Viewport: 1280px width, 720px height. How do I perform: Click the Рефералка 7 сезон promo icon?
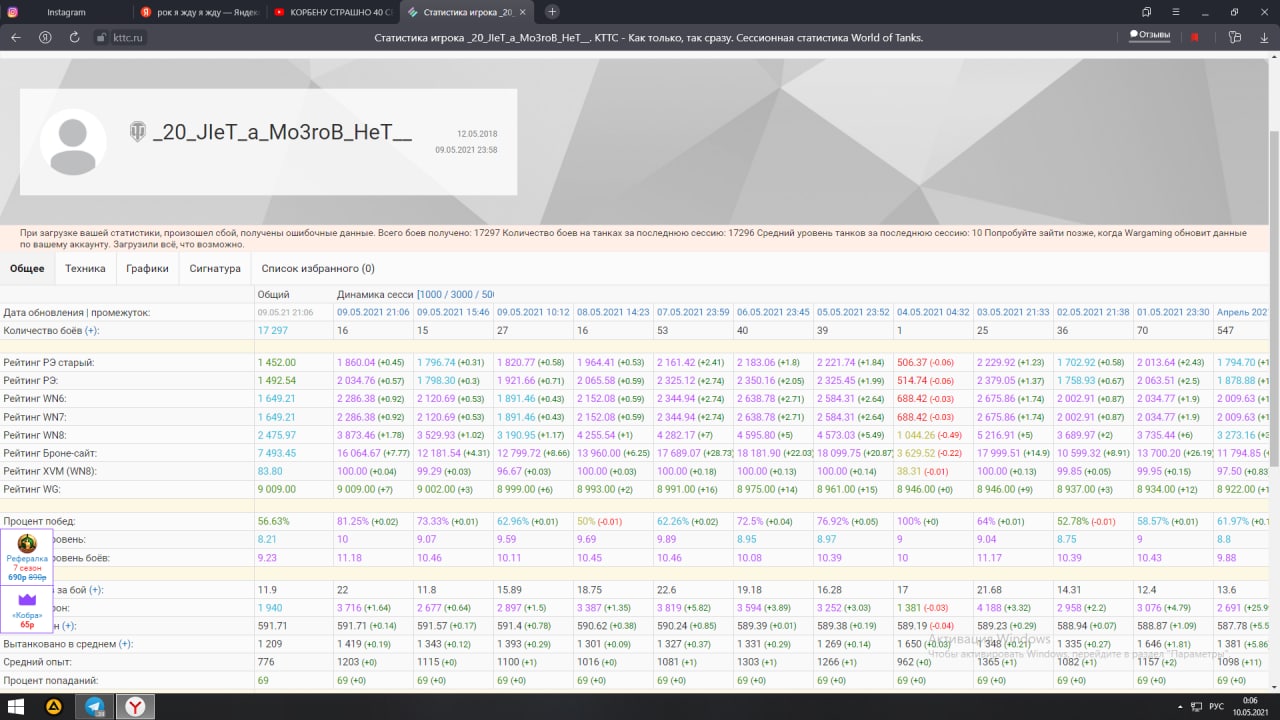pos(26,543)
